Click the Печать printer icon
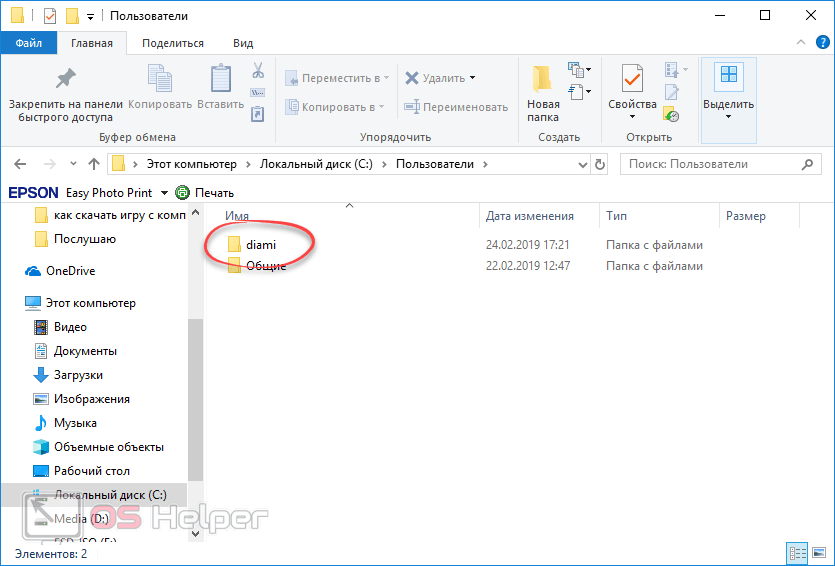Viewport: 835px width, 566px height. pos(183,193)
